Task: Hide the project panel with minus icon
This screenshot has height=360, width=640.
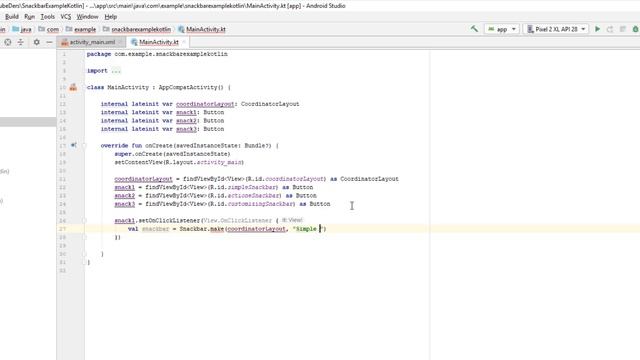Action: click(x=49, y=42)
